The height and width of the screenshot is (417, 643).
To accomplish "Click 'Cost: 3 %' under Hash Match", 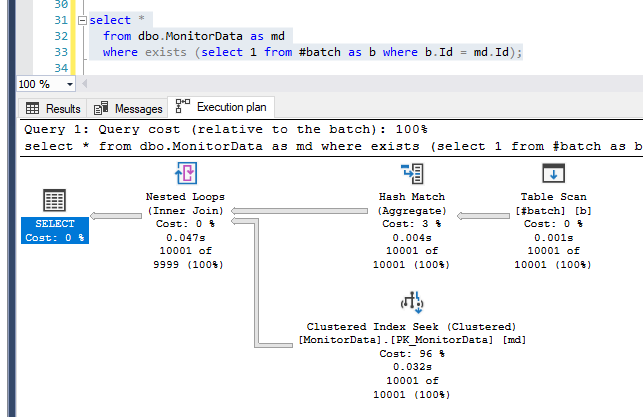I will coord(412,224).
